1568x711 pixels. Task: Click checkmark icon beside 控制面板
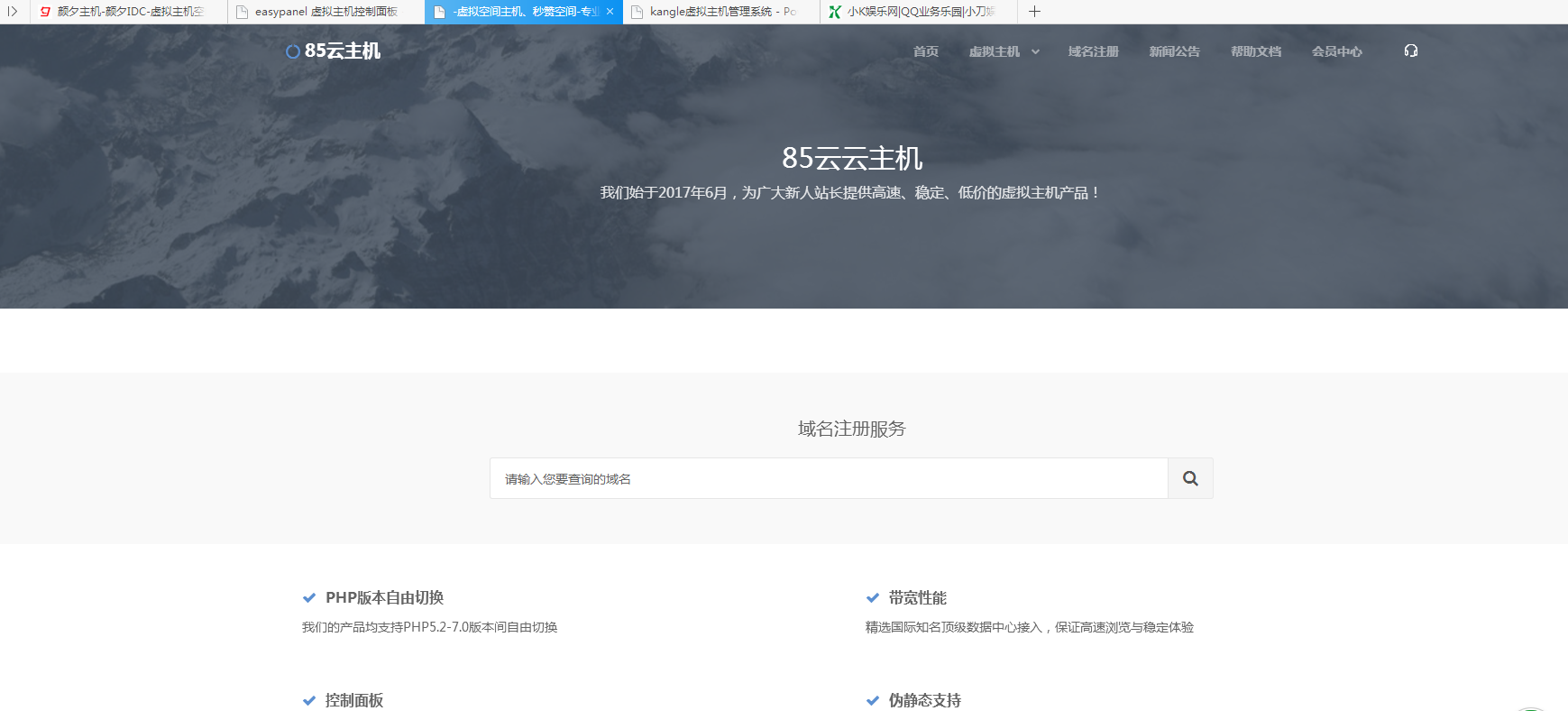click(309, 701)
